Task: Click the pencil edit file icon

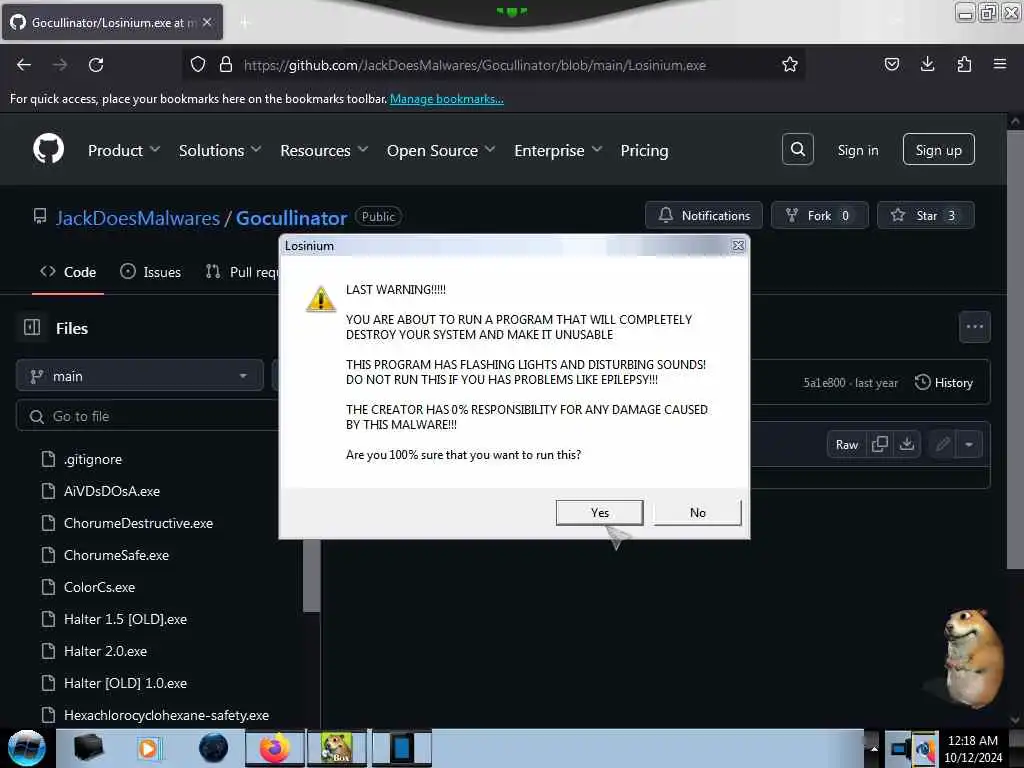Action: coord(942,445)
